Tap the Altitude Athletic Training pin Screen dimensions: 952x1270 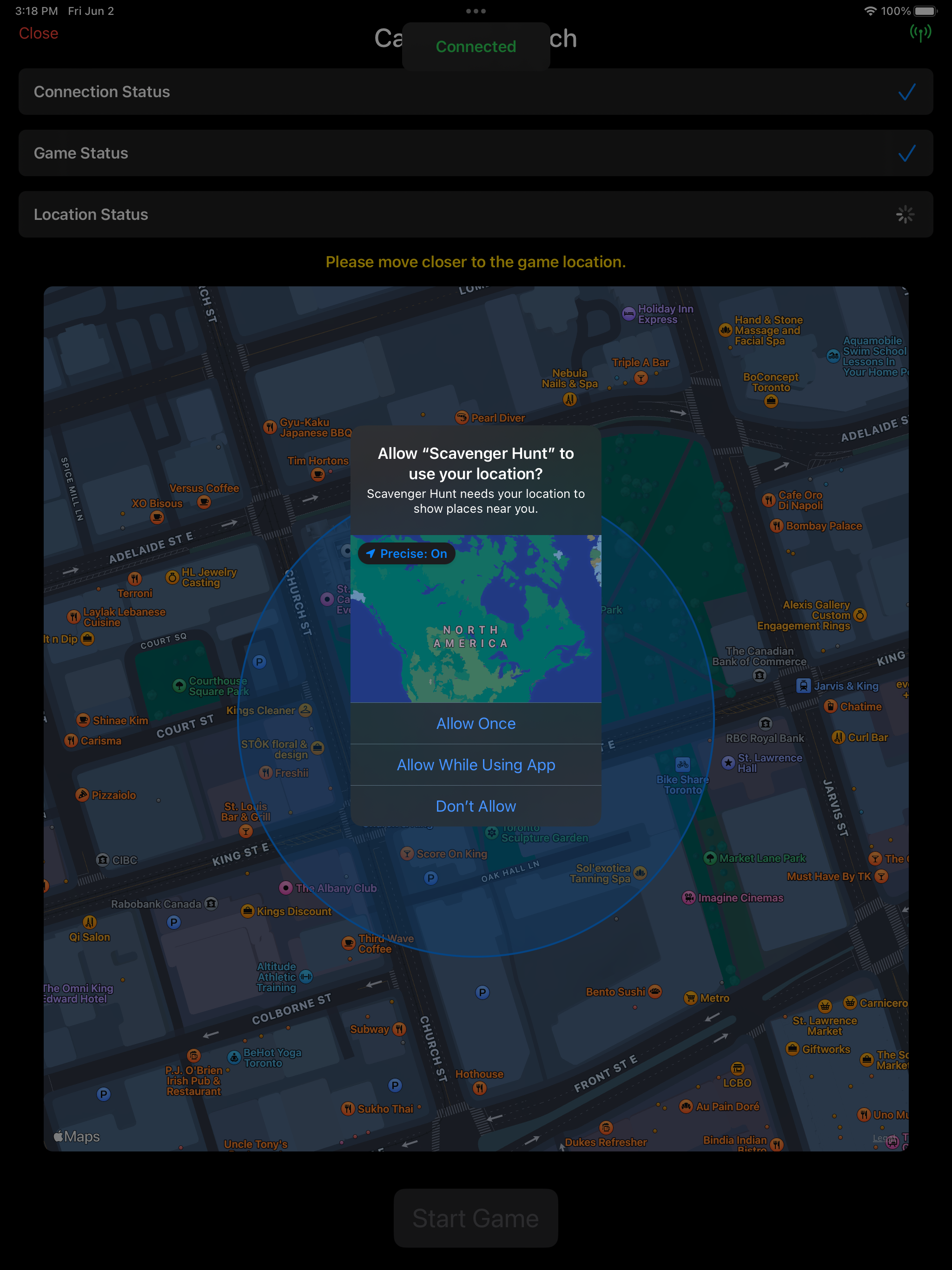pyautogui.click(x=306, y=976)
